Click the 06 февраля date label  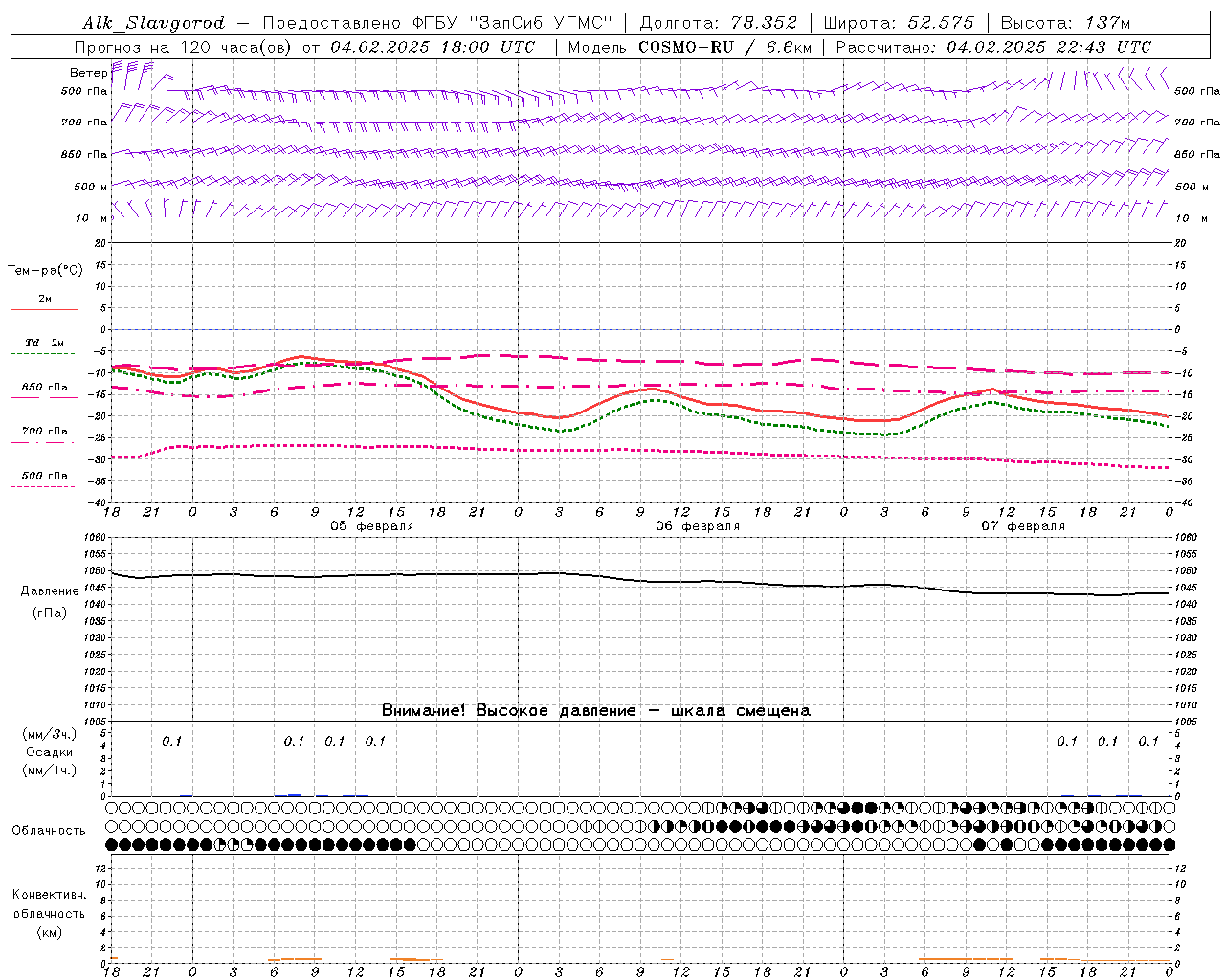tap(698, 526)
